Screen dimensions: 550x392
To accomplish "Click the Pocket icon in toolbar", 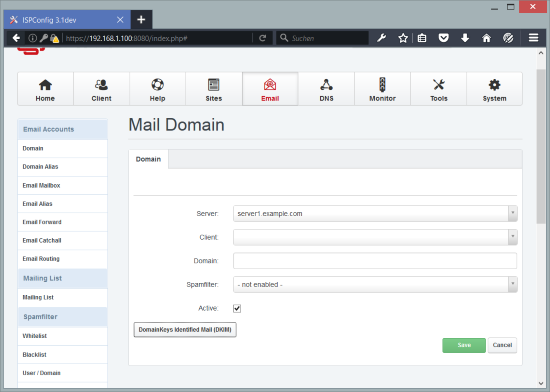I will coord(443,38).
